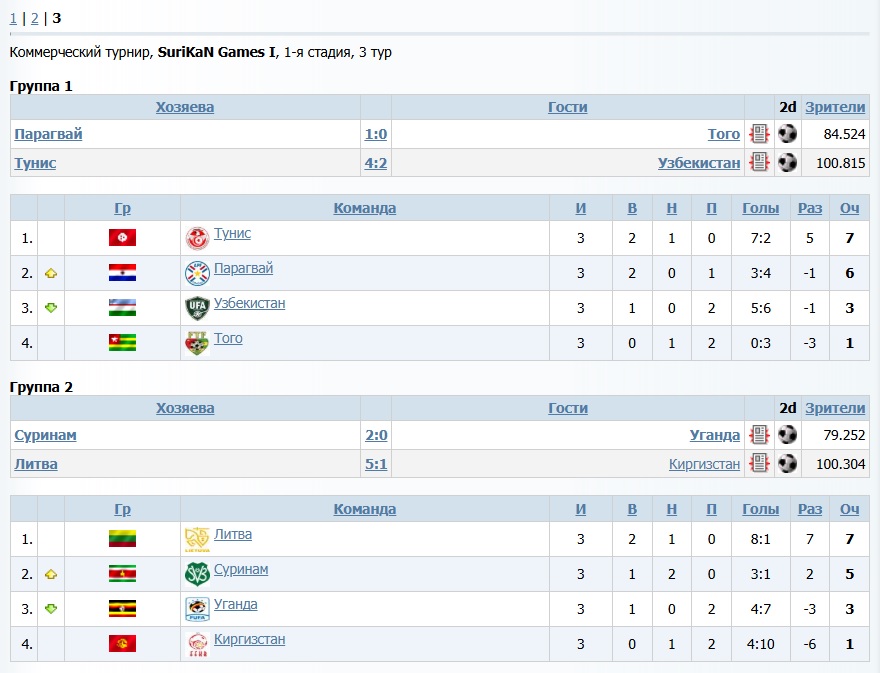
Task: Sort Group 1 standings by Очки column
Action: (x=849, y=208)
